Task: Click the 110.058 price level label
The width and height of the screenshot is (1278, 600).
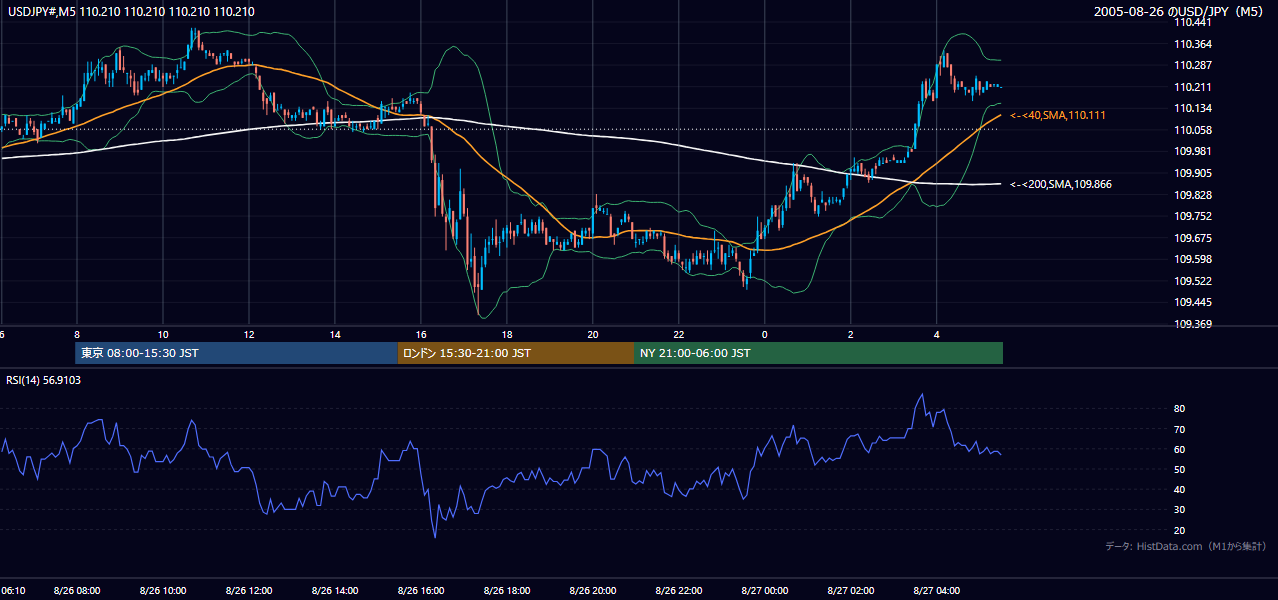Action: pyautogui.click(x=1193, y=130)
